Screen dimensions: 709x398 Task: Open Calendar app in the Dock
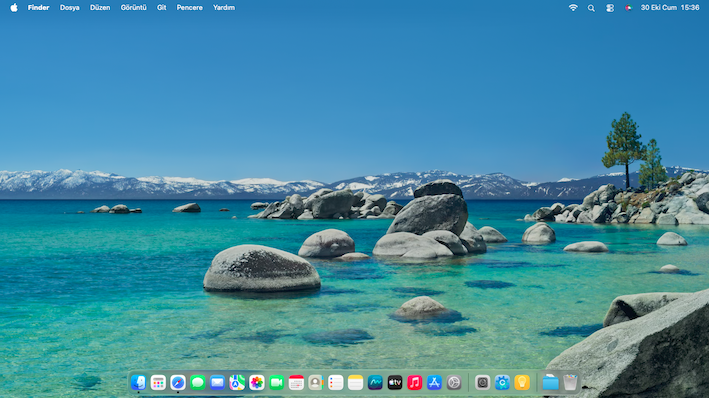coord(296,383)
